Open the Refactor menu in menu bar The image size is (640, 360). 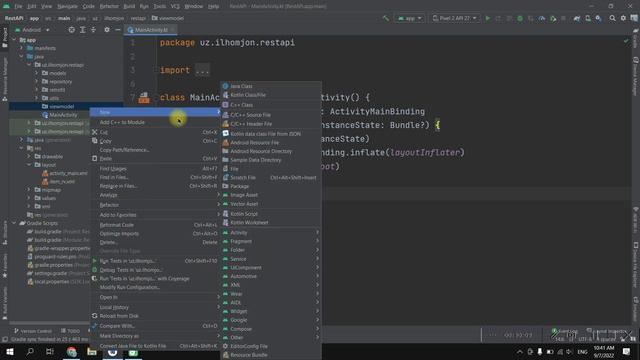coord(109,6)
